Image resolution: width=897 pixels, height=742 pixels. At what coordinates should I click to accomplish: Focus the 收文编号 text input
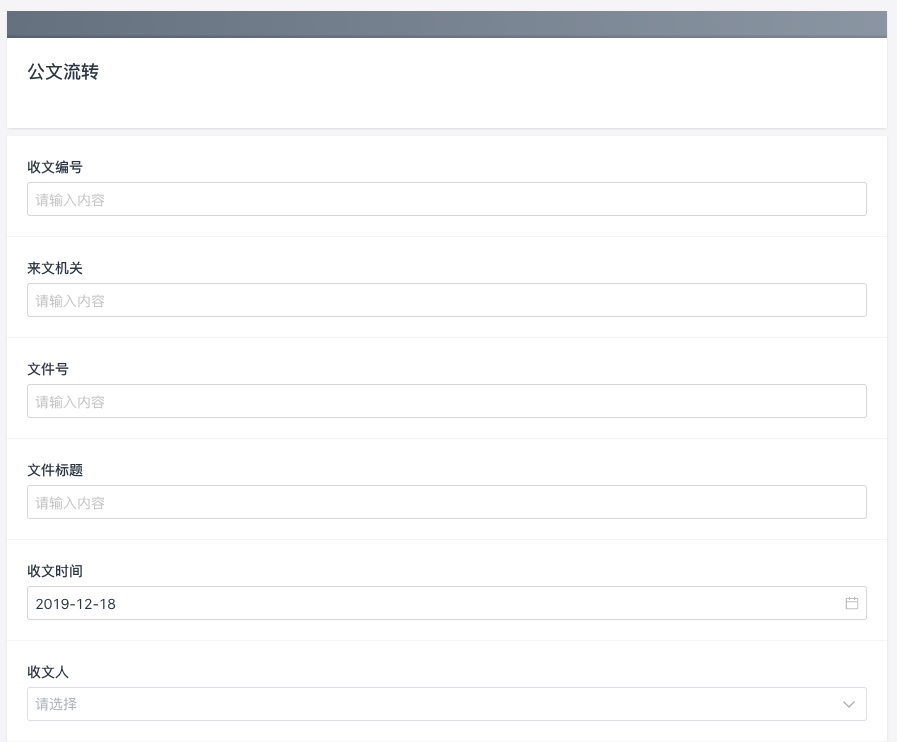point(447,199)
